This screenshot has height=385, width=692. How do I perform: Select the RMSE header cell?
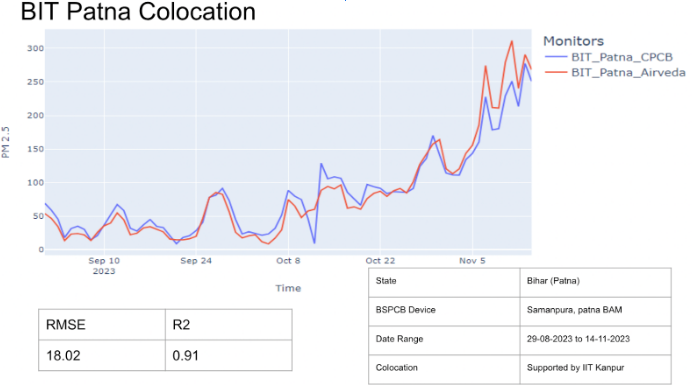coord(102,325)
